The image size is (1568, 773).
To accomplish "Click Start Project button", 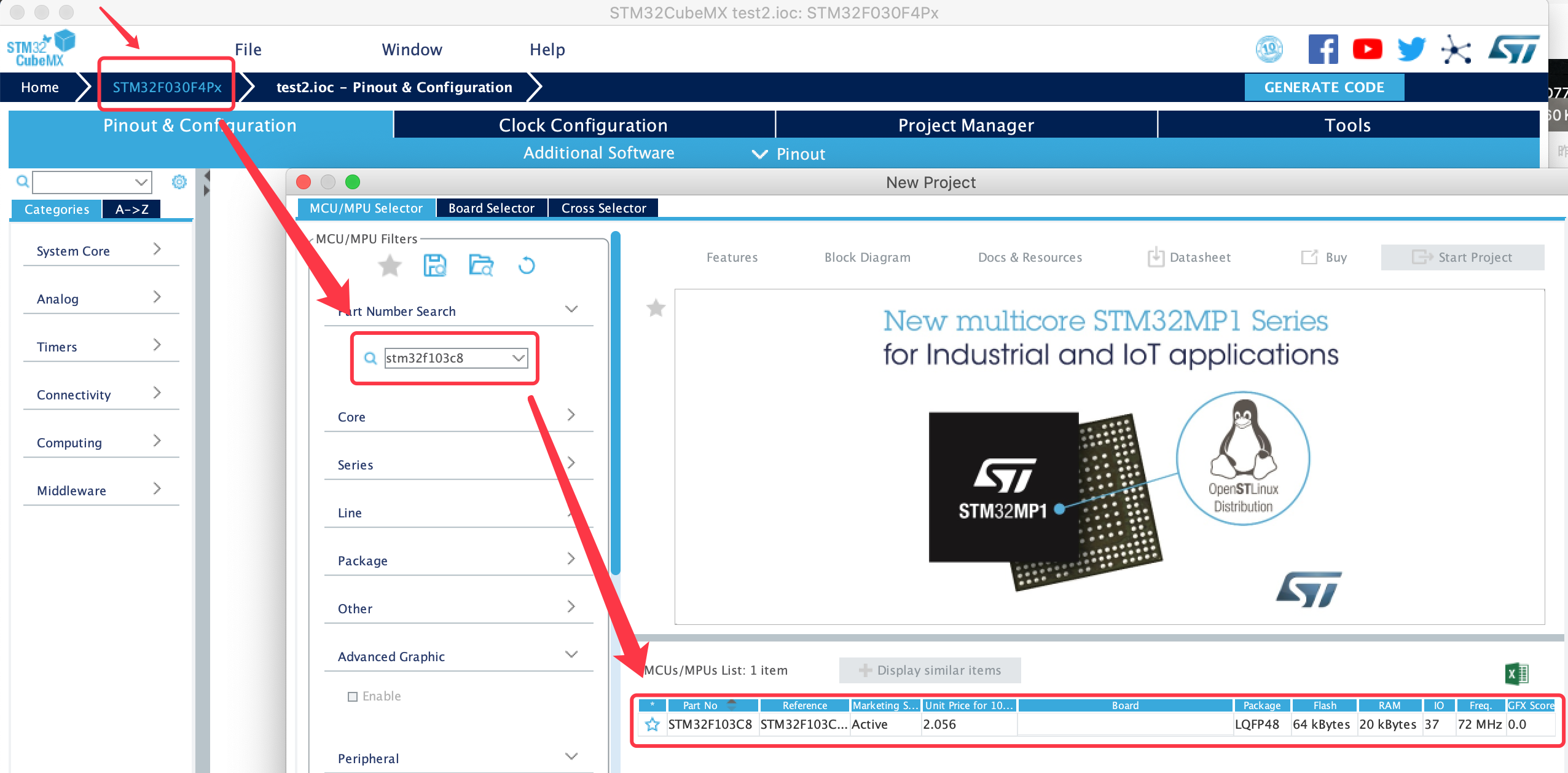I will click(x=1462, y=257).
